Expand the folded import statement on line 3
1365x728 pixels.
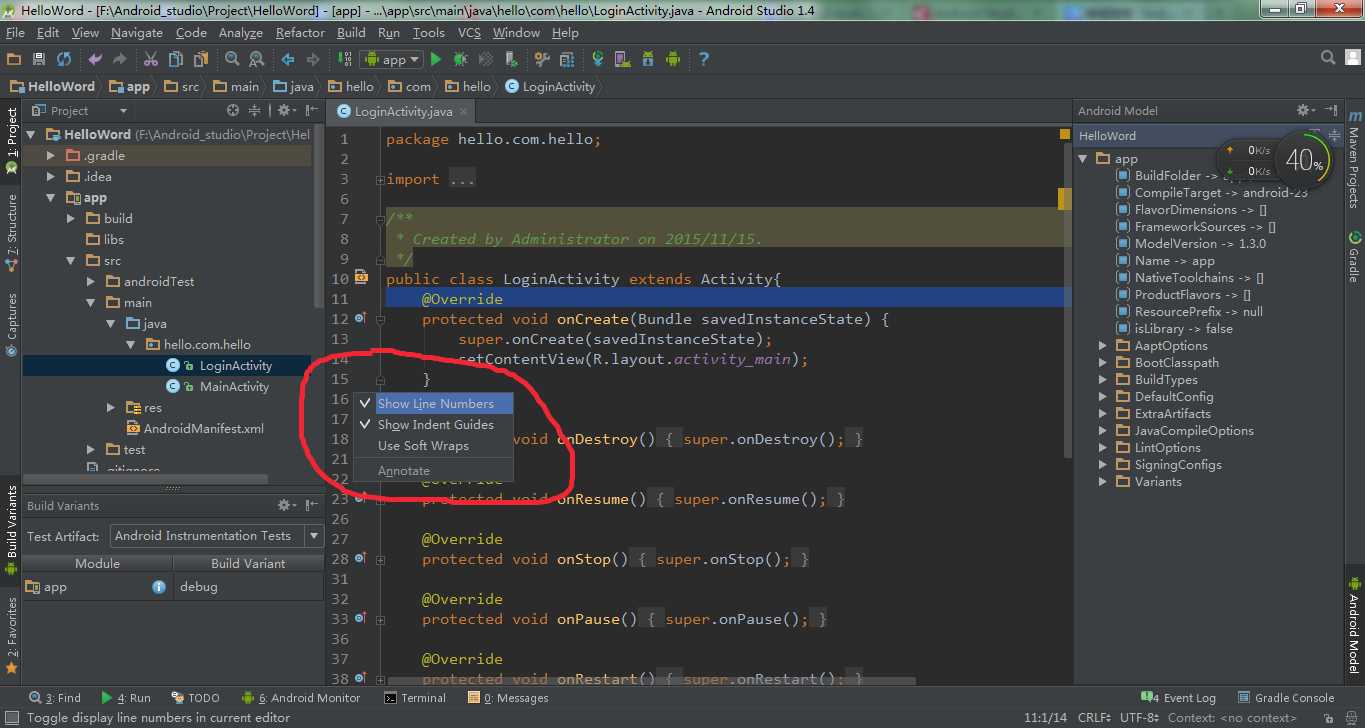pyautogui.click(x=379, y=180)
